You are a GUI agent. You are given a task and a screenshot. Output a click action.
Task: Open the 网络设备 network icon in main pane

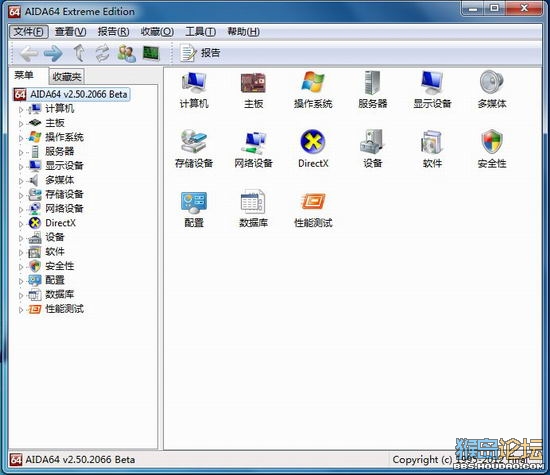pyautogui.click(x=253, y=149)
